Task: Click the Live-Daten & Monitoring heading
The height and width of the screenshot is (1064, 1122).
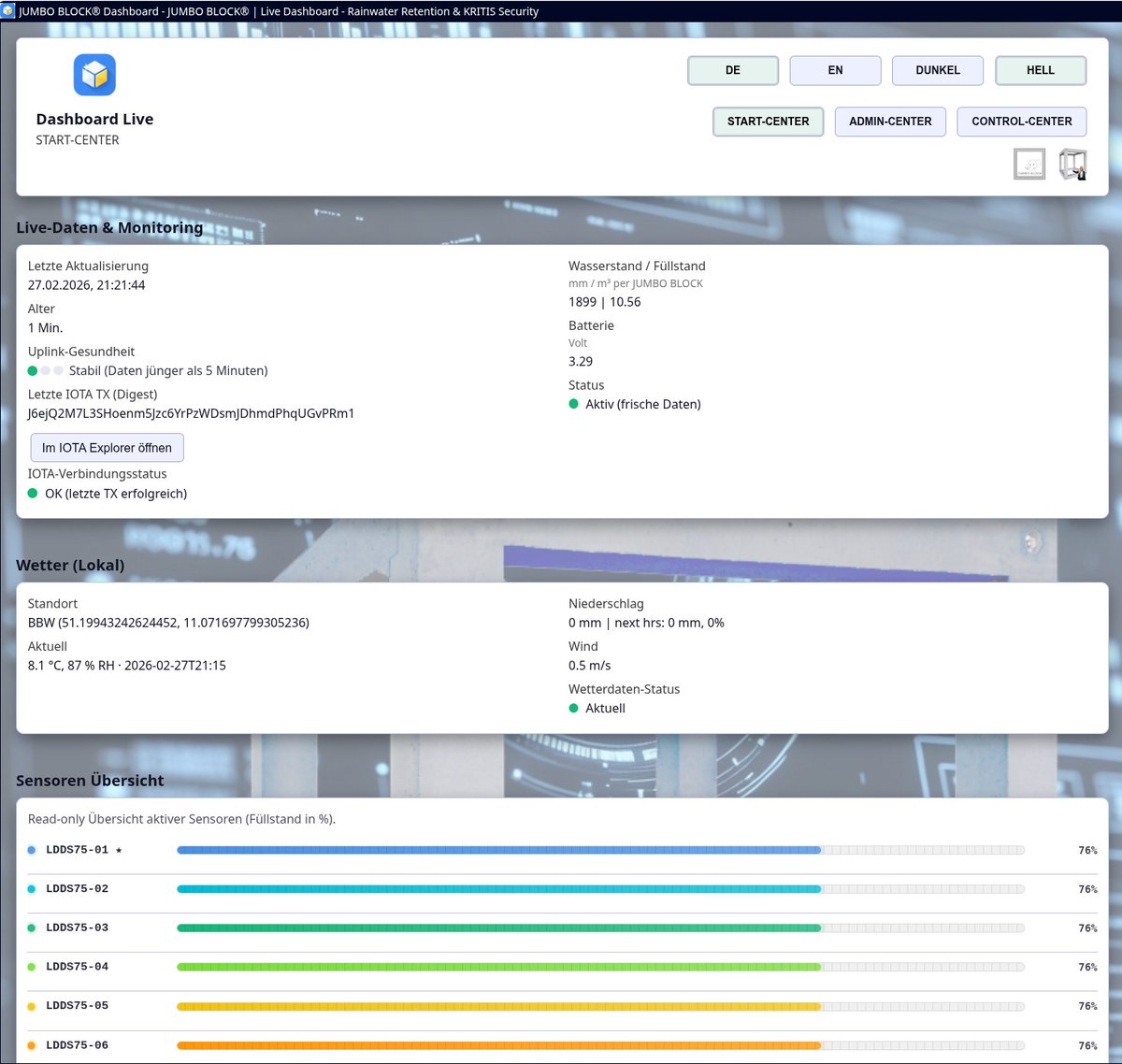Action: (x=109, y=227)
